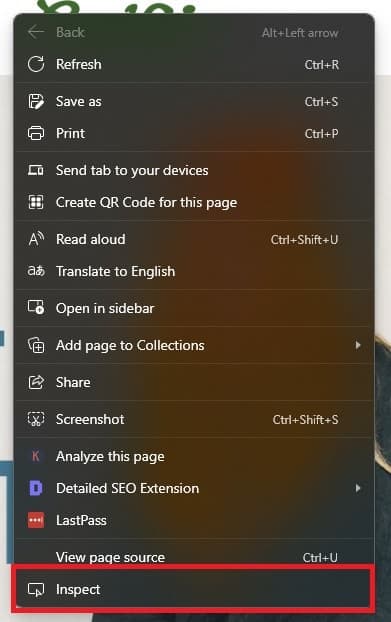Choose Send tab to your devices
The height and width of the screenshot is (622, 391).
pos(194,170)
